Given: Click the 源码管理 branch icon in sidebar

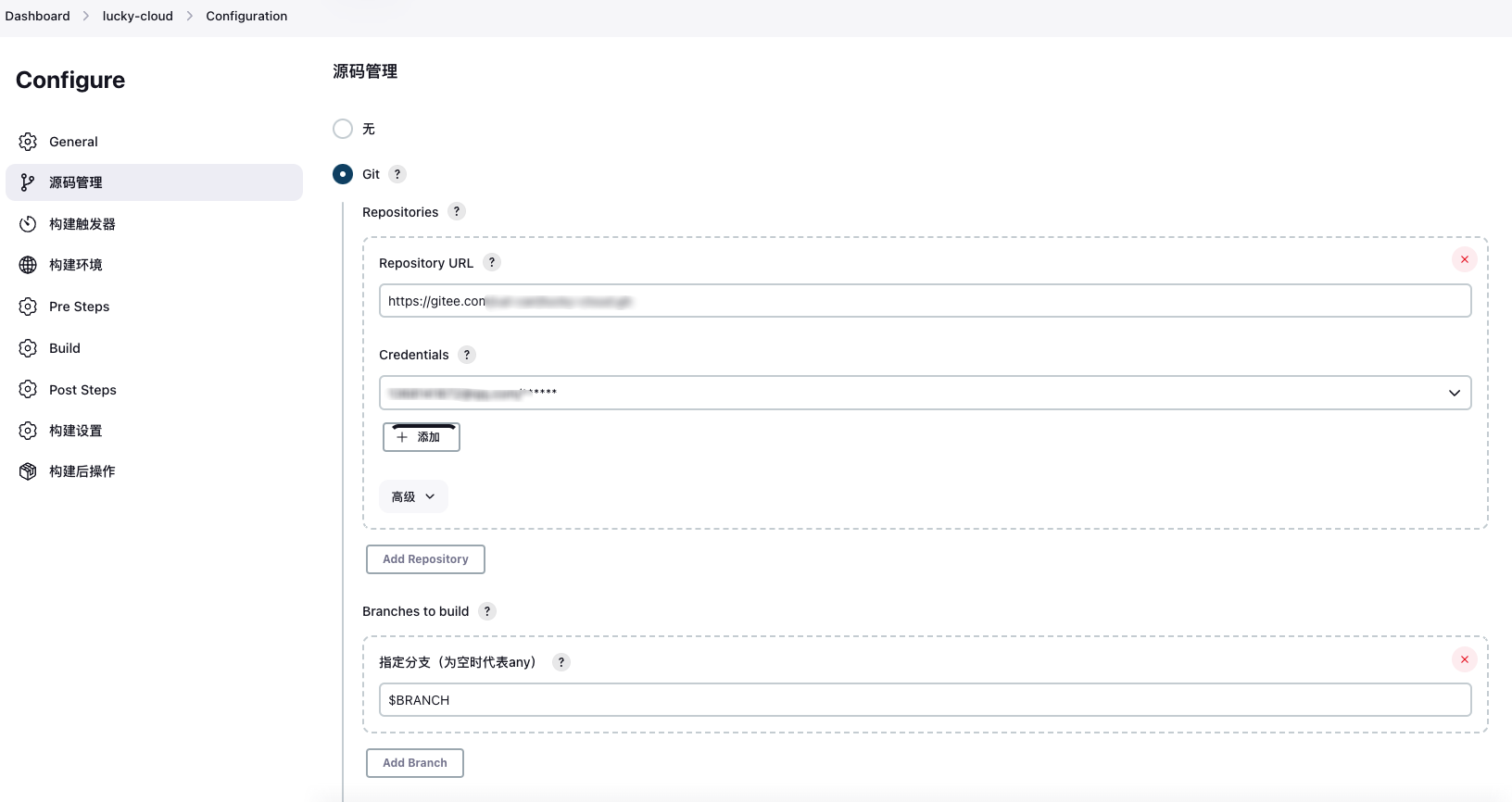Looking at the screenshot, I should tap(28, 182).
